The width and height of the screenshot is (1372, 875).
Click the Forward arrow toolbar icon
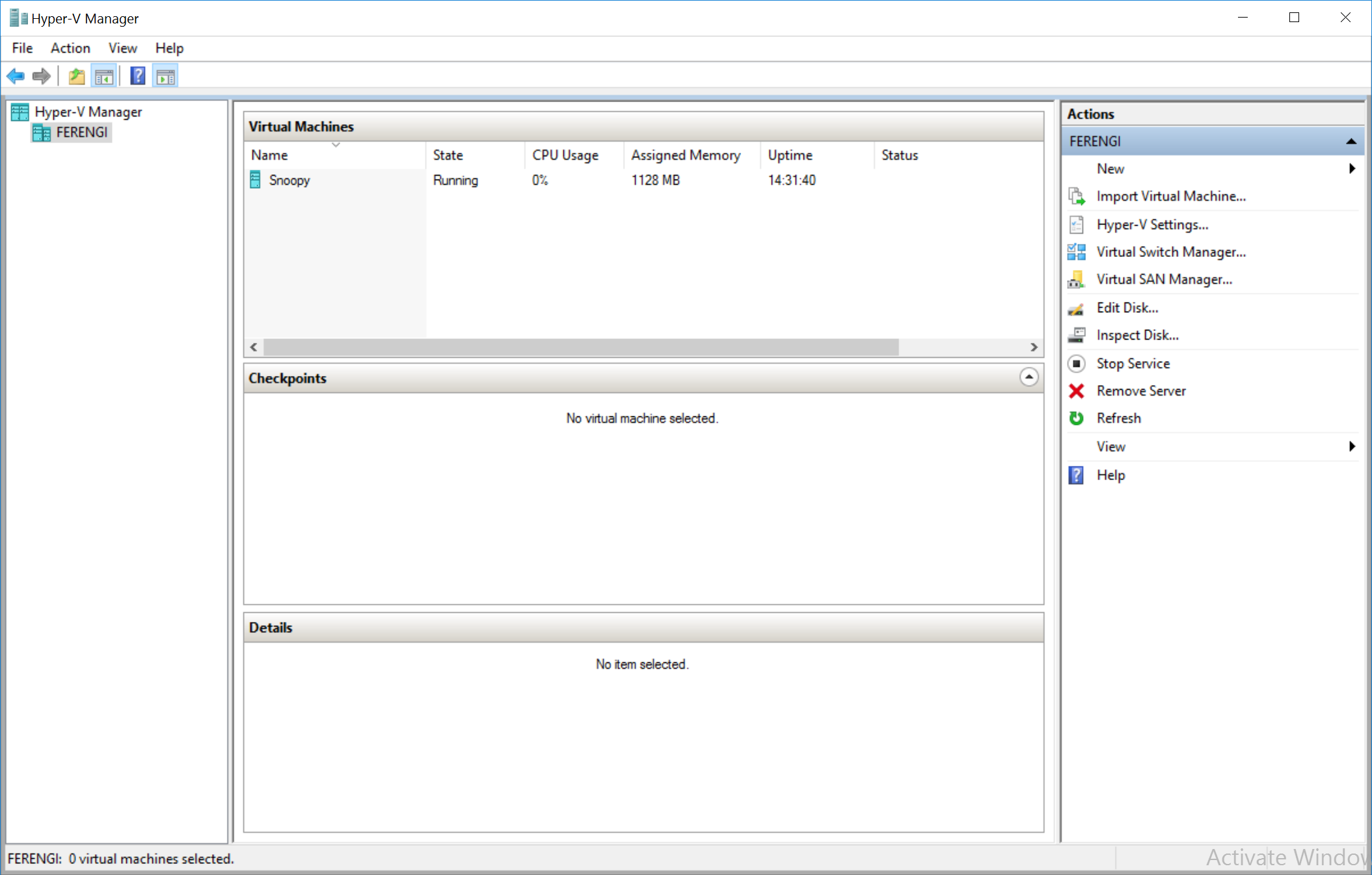pos(42,76)
